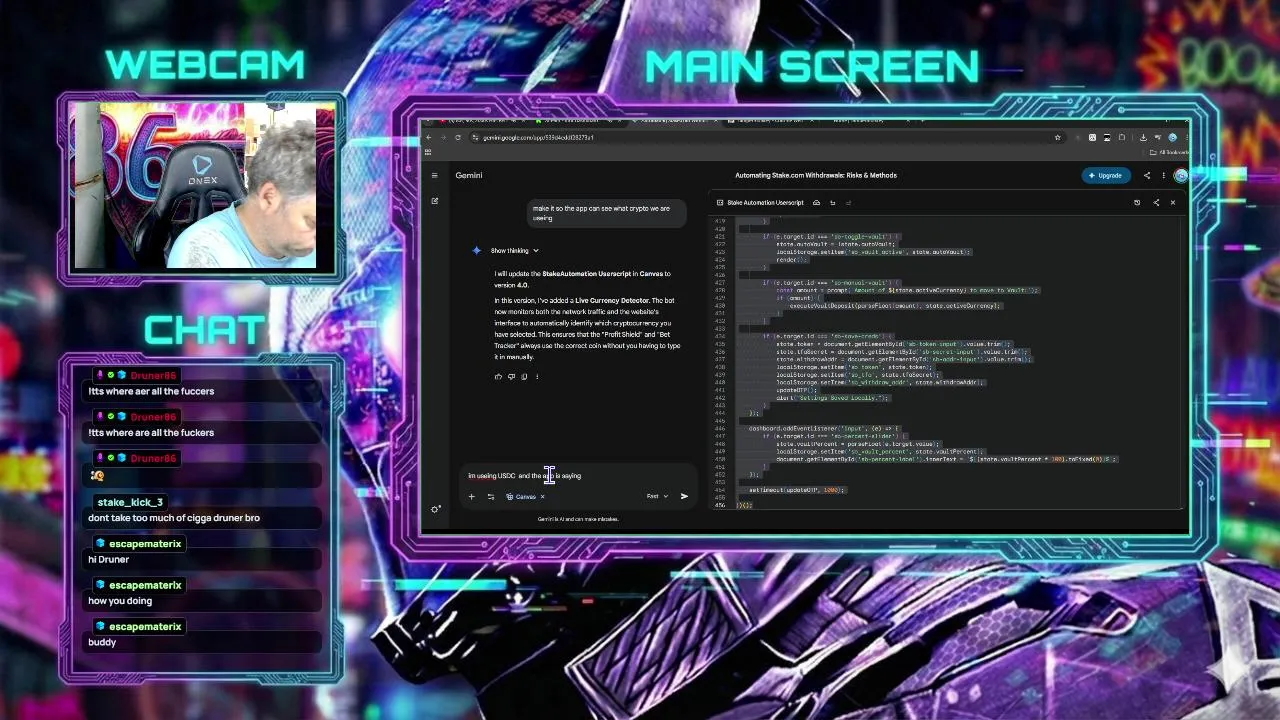This screenshot has height=720, width=1280.
Task: Click the conversation title Automating Stake.com Withdrawals
Action: point(816,175)
